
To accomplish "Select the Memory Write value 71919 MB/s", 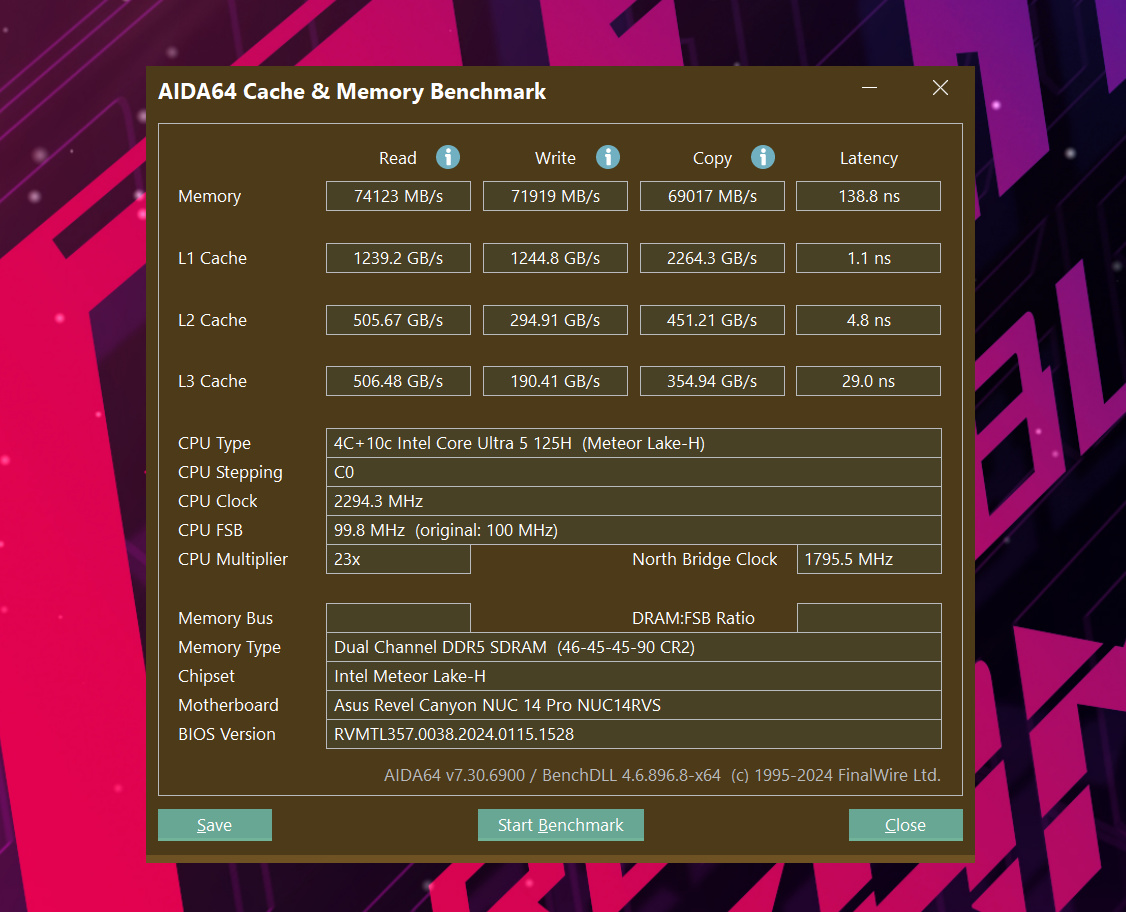I will tap(555, 196).
